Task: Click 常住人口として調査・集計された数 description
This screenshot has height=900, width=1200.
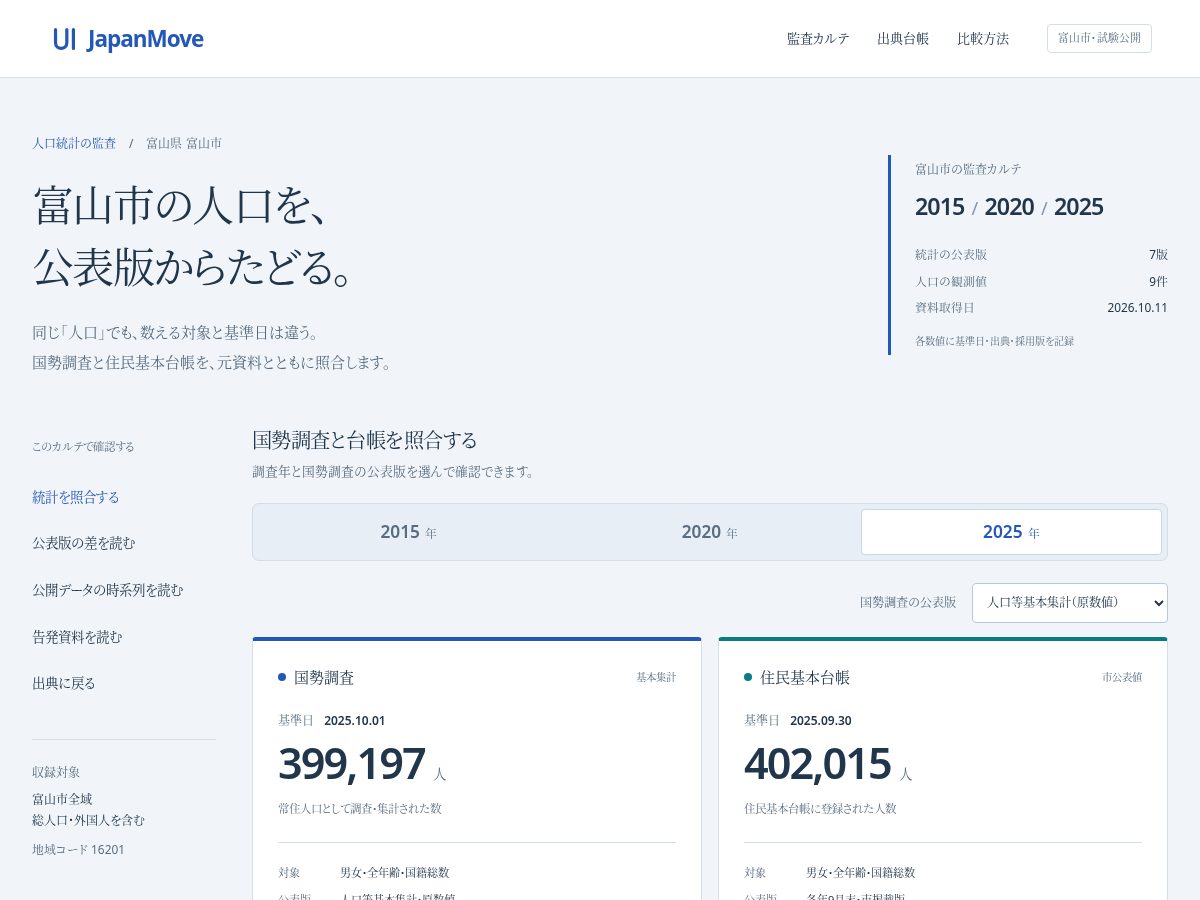Action: 360,808
